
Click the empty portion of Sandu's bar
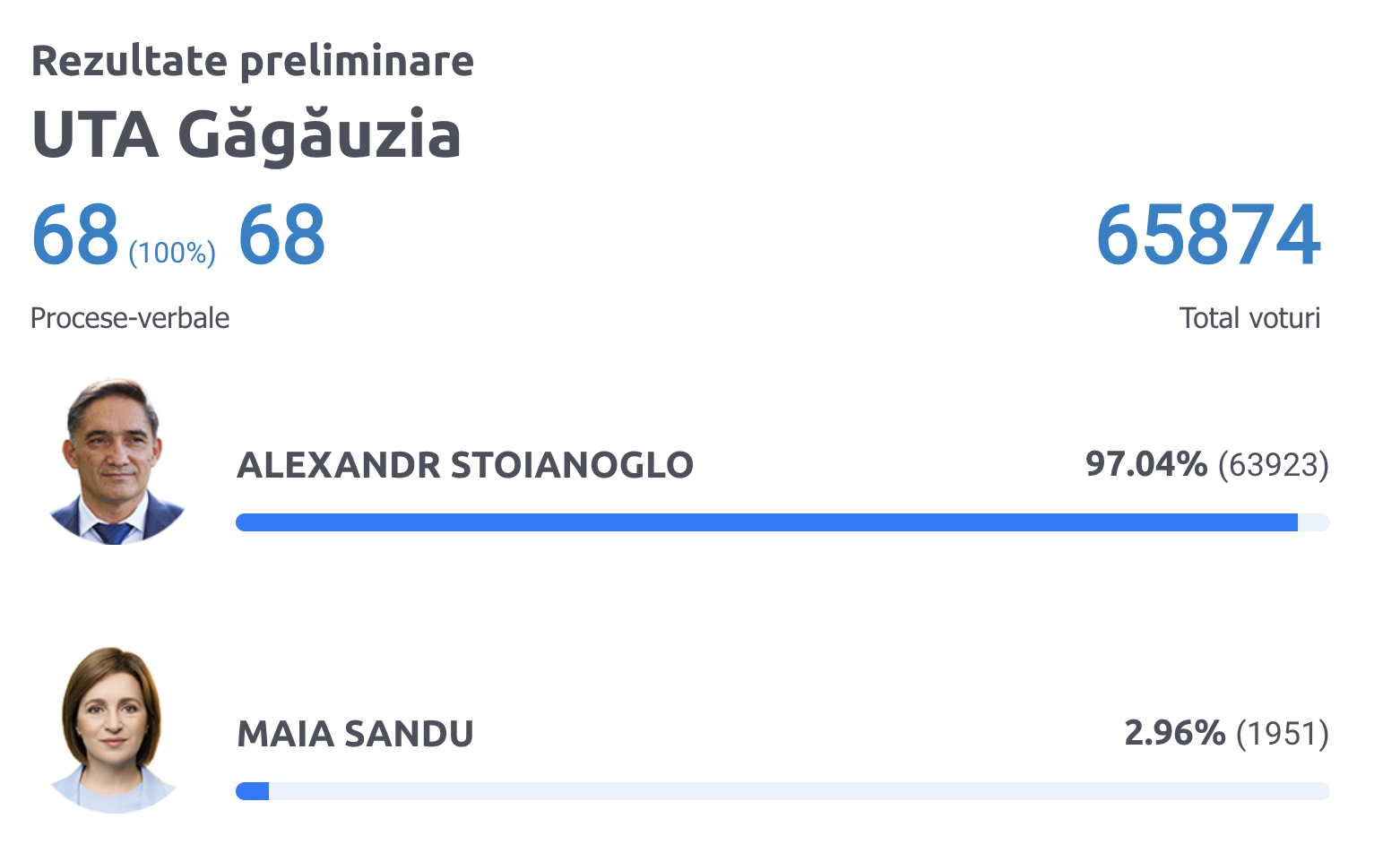[x=799, y=791]
